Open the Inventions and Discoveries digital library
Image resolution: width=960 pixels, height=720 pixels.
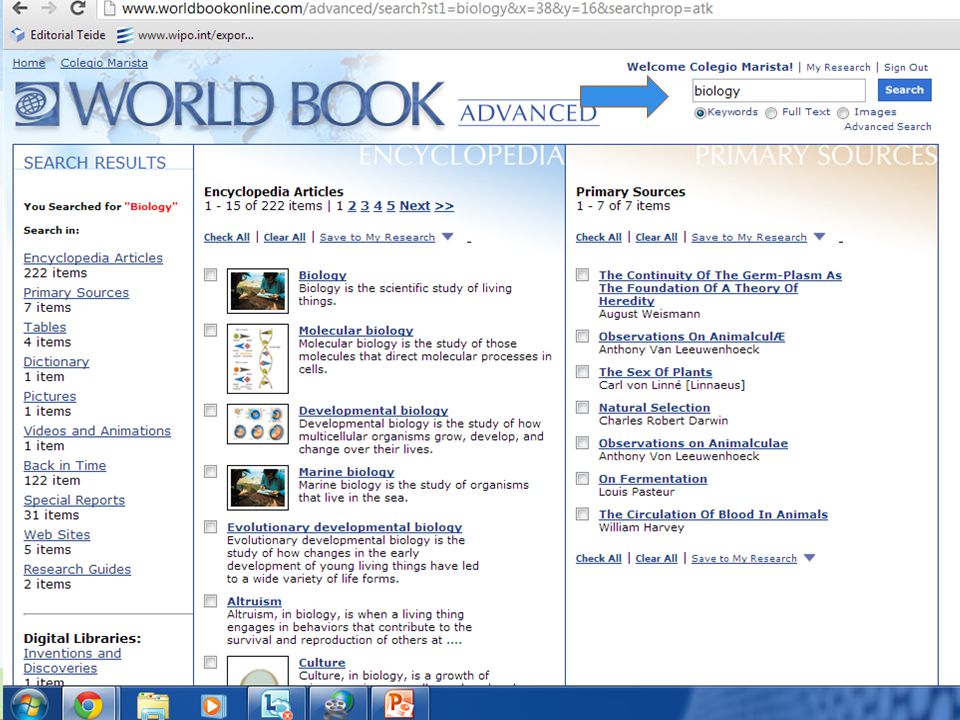coord(72,661)
